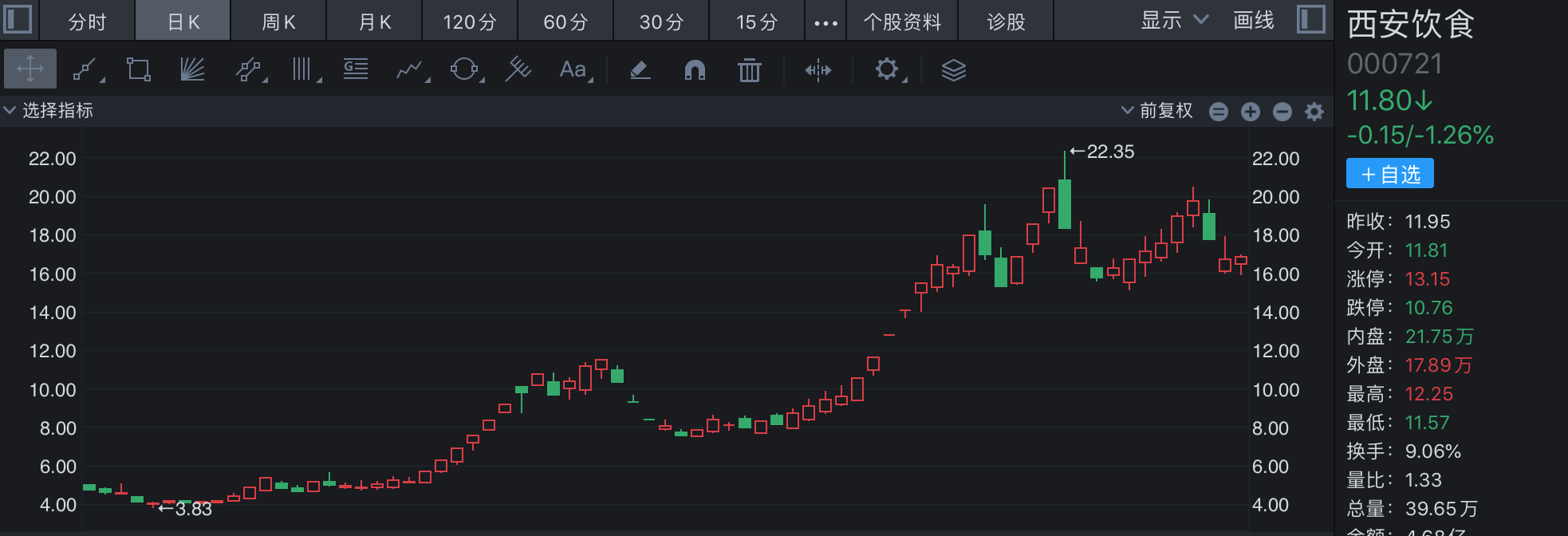
Task: Open the 个股资料 stock info page
Action: 902,22
